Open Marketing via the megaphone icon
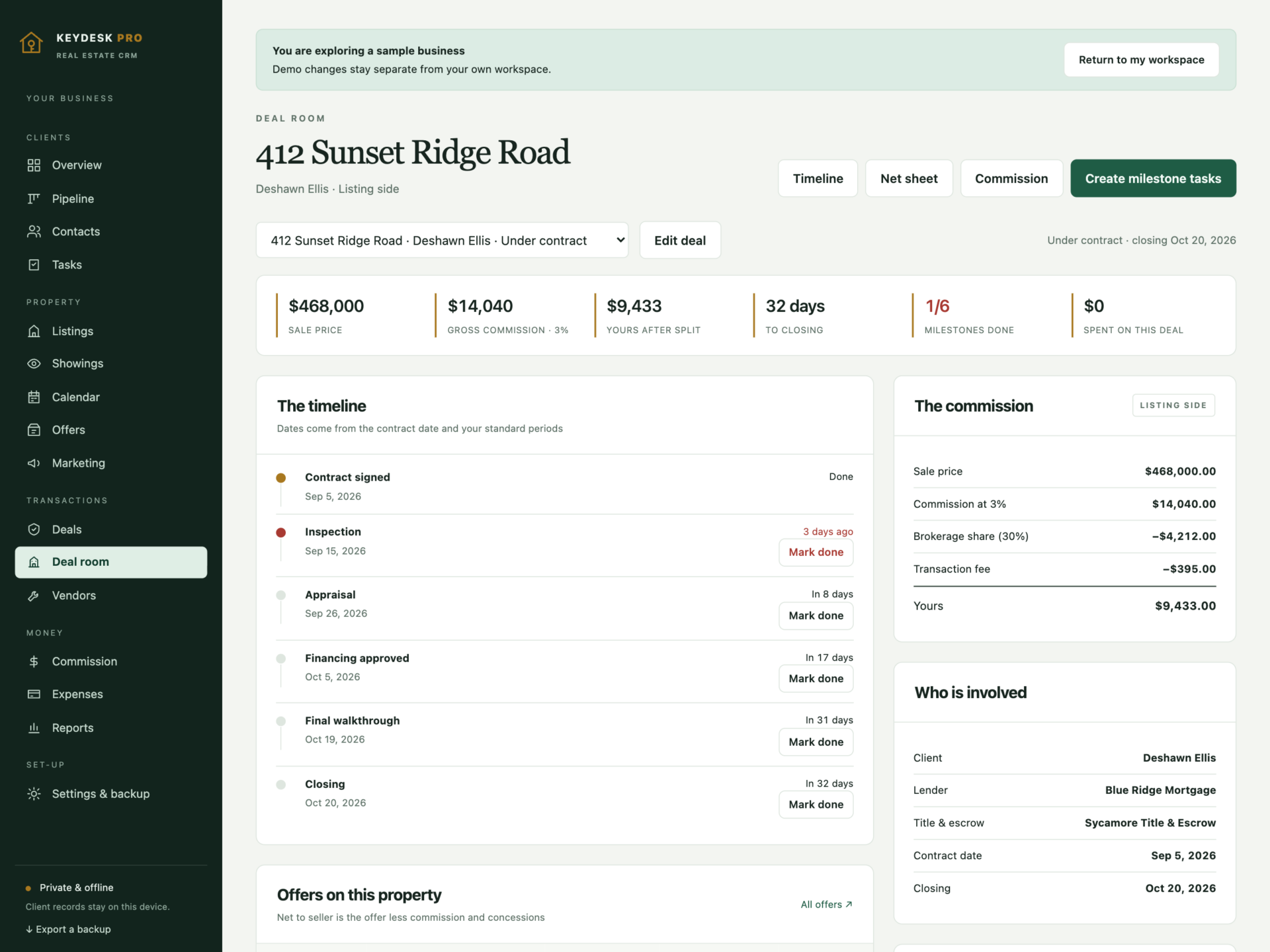The height and width of the screenshot is (952, 1270). coord(34,463)
